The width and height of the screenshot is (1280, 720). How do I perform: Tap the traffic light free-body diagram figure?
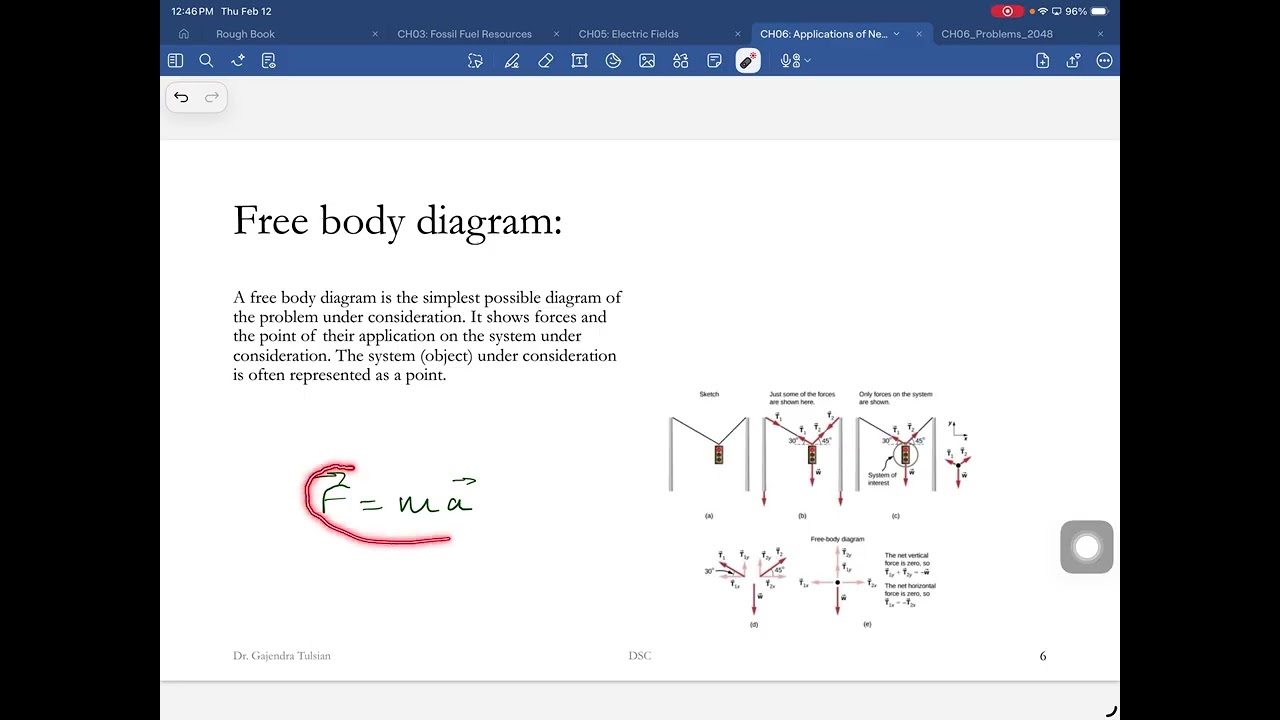tap(820, 509)
